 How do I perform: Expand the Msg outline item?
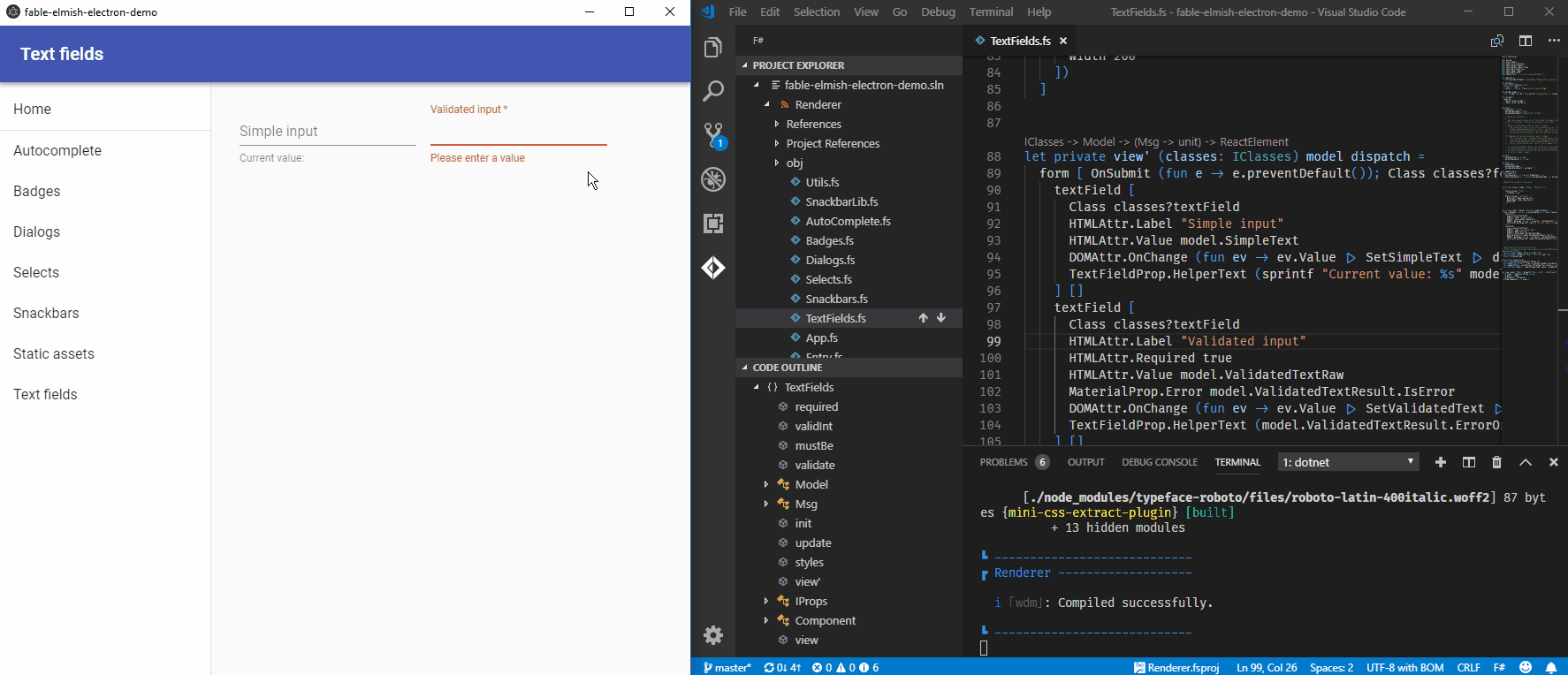click(766, 504)
